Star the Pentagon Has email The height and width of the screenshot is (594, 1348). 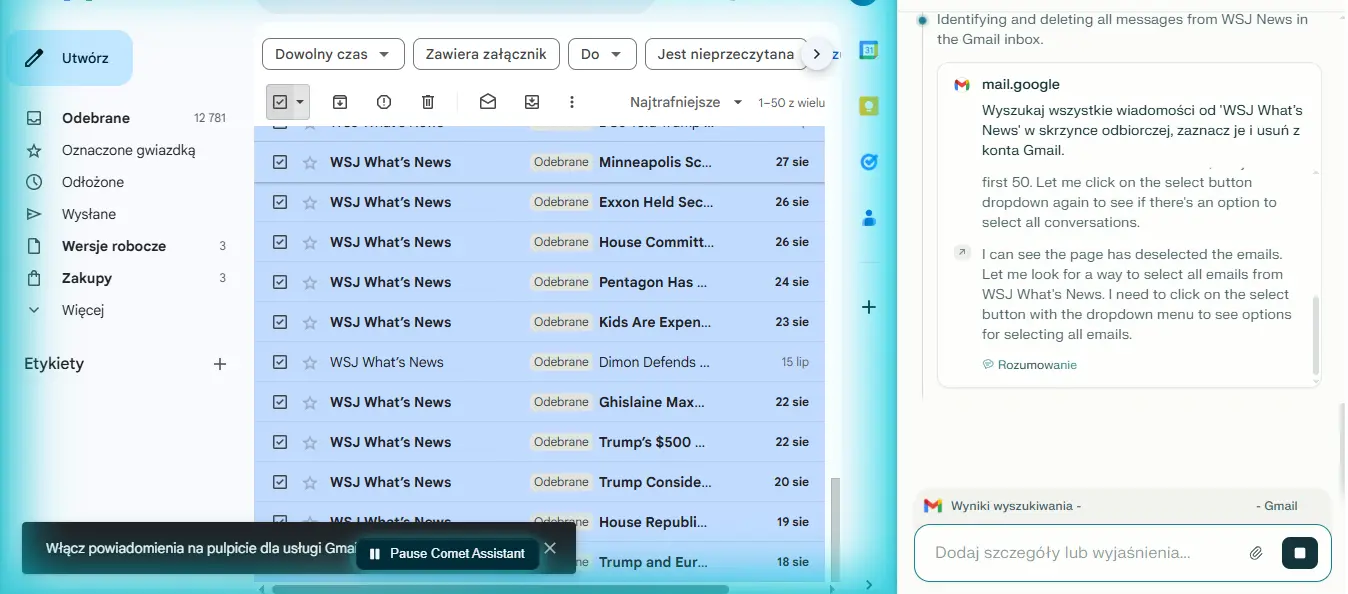pyautogui.click(x=310, y=282)
